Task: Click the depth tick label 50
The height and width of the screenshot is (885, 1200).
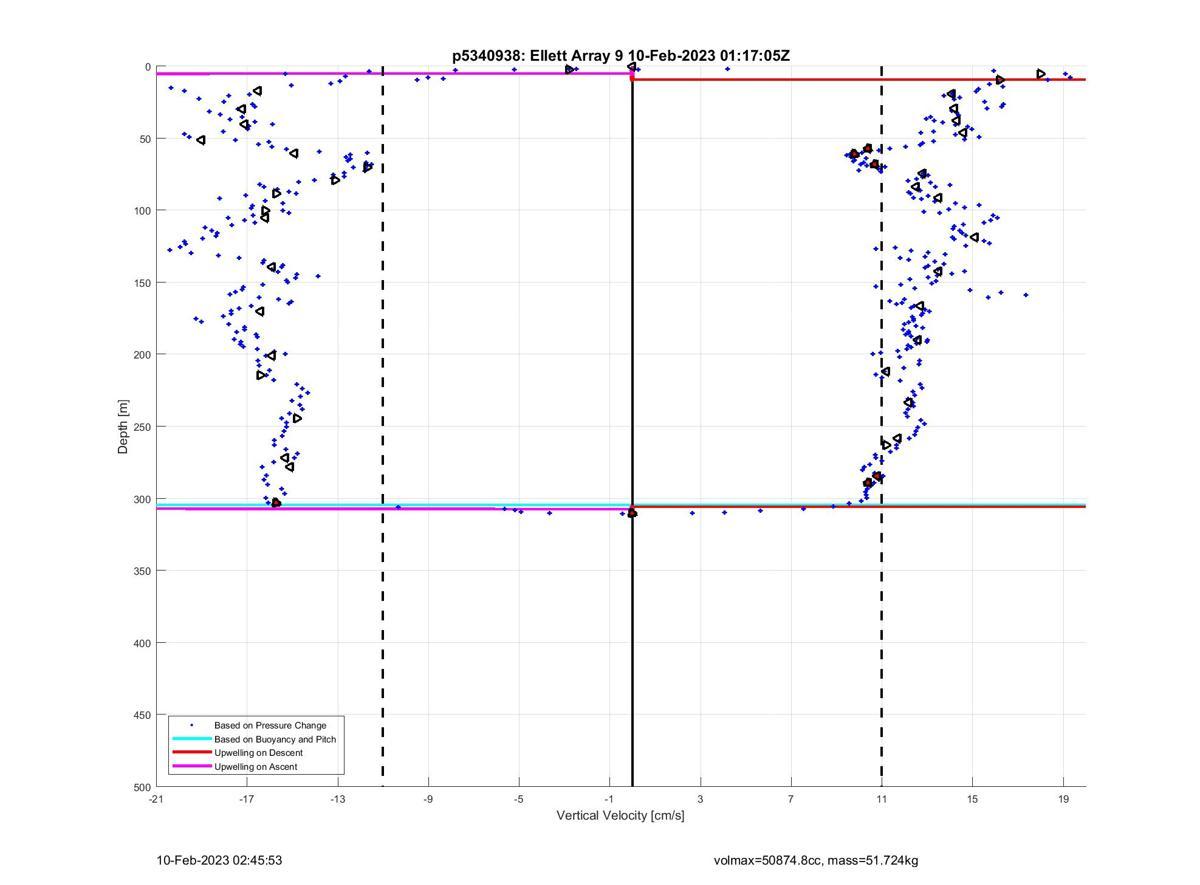Action: pyautogui.click(x=145, y=139)
